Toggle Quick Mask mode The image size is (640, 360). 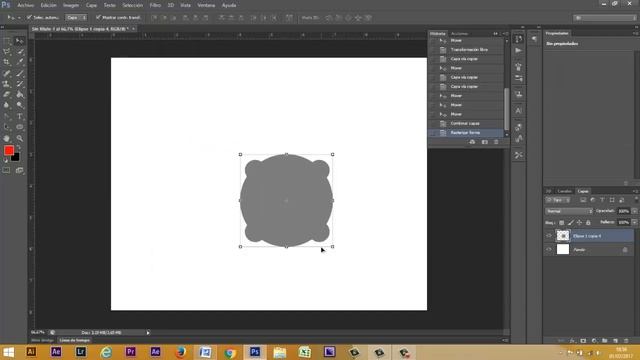[7, 171]
